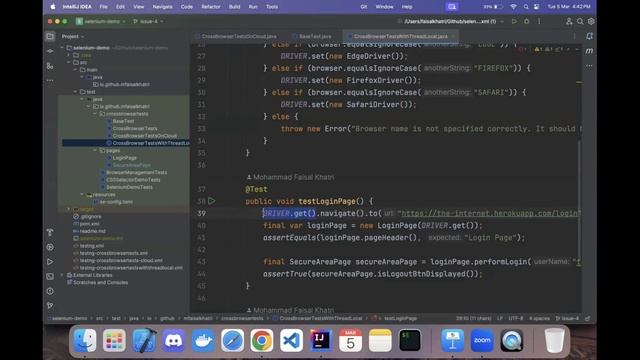Click the inspection warnings widget in editor
The height and width of the screenshot is (360, 640).
tap(549, 49)
